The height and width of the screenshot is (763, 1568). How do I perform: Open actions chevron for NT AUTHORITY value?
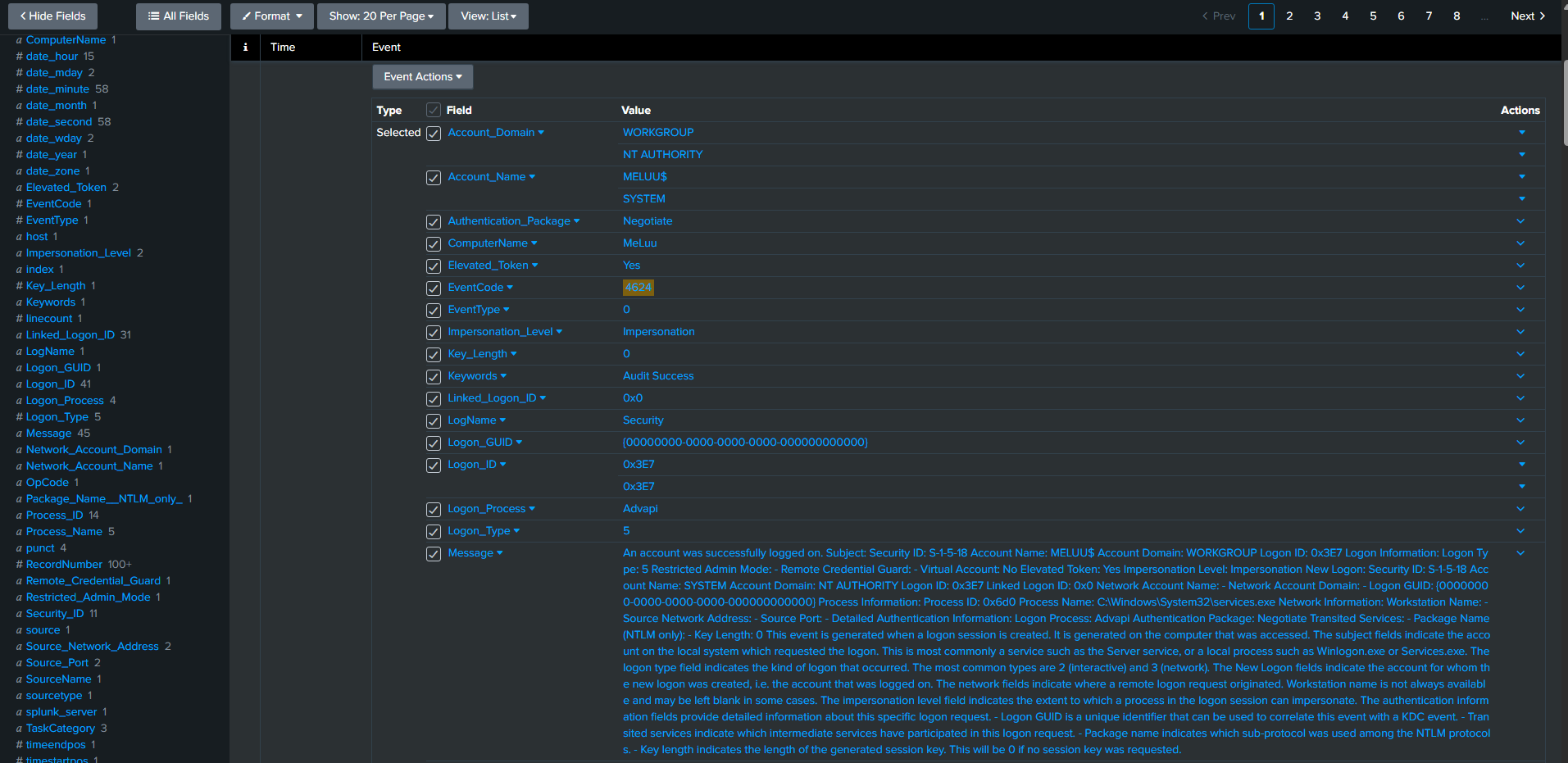1522,155
